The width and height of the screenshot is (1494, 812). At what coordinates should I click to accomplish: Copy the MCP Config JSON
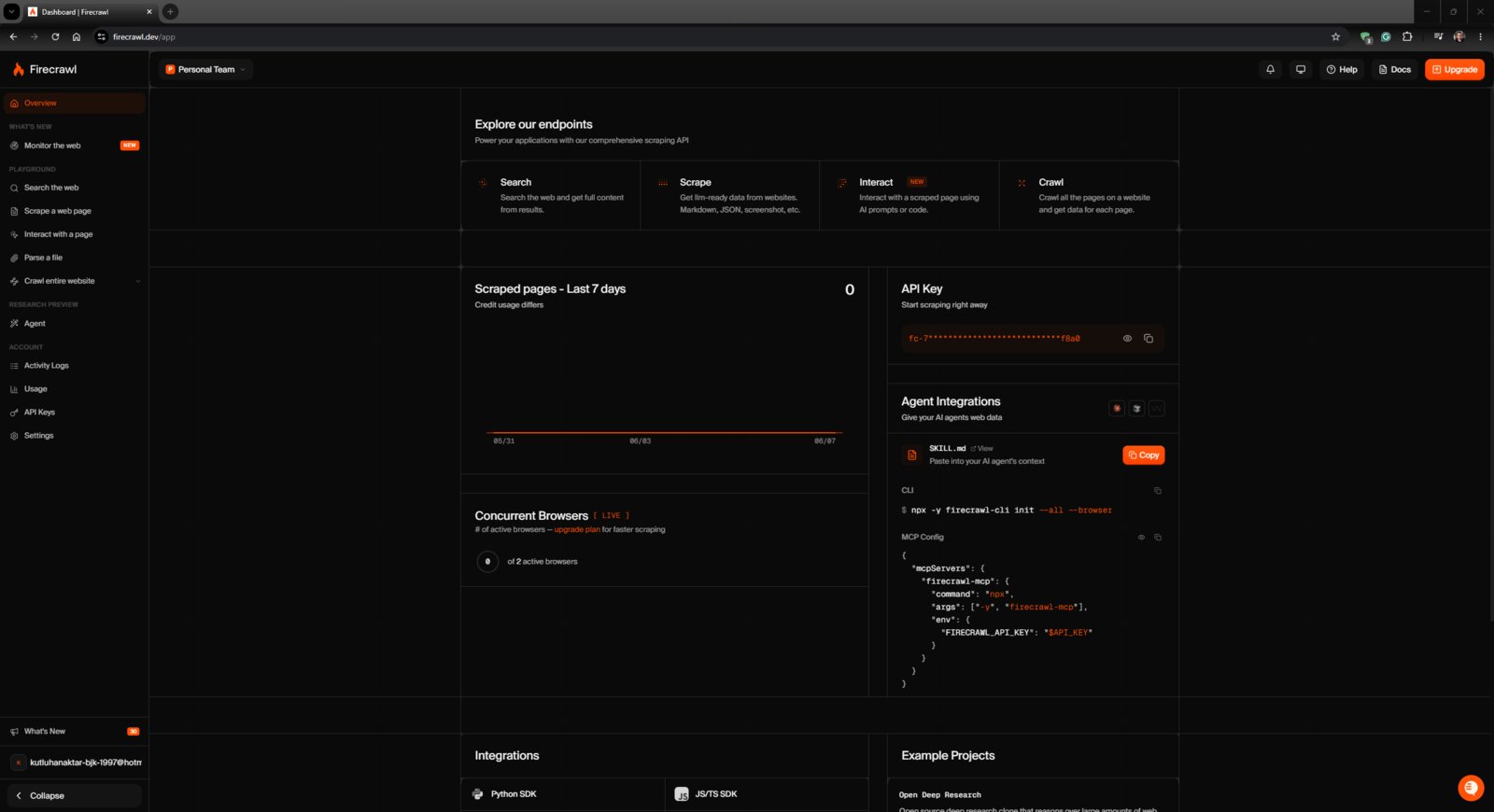tap(1158, 538)
